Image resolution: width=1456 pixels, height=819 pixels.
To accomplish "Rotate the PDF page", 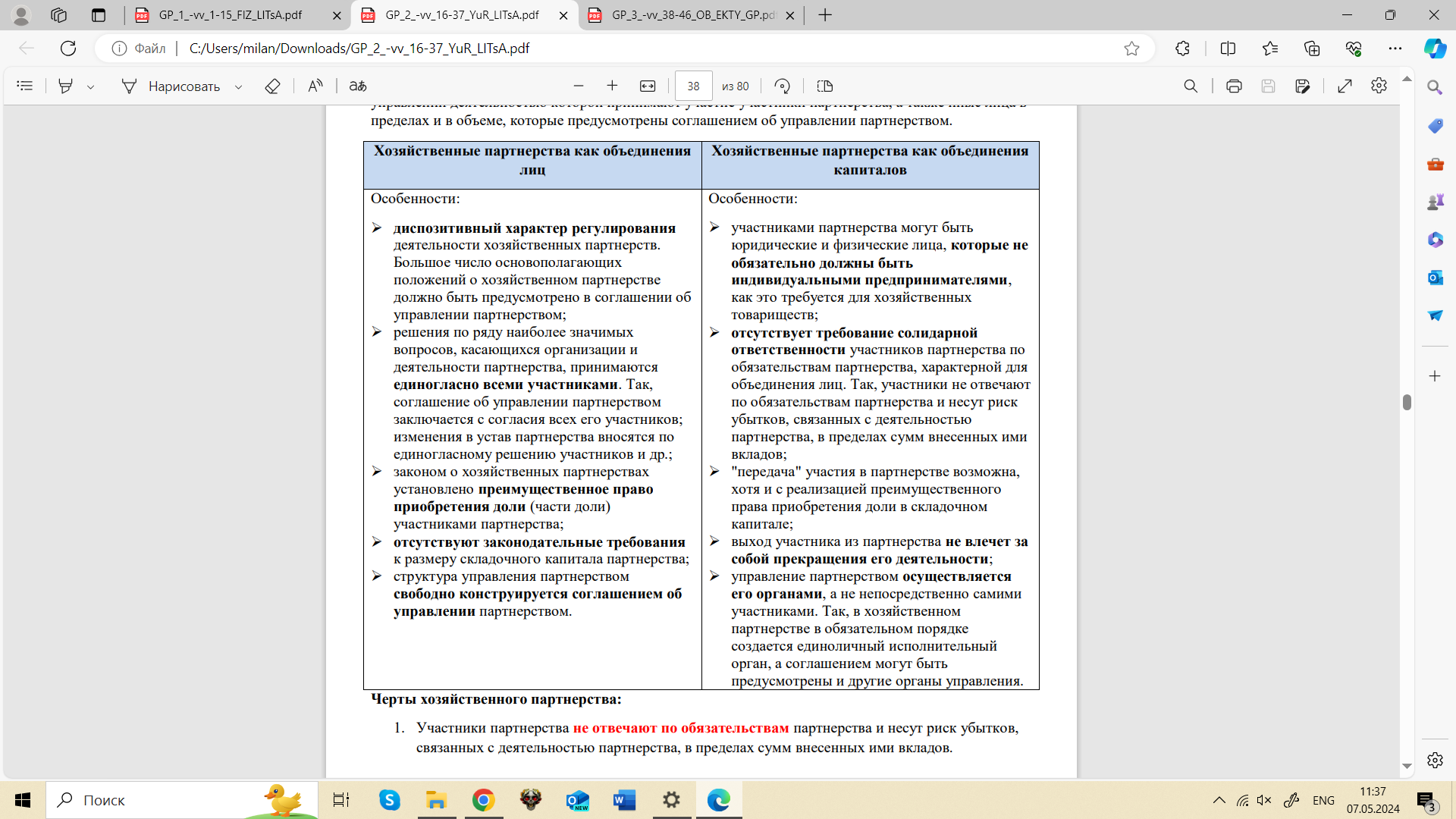I will click(x=782, y=86).
